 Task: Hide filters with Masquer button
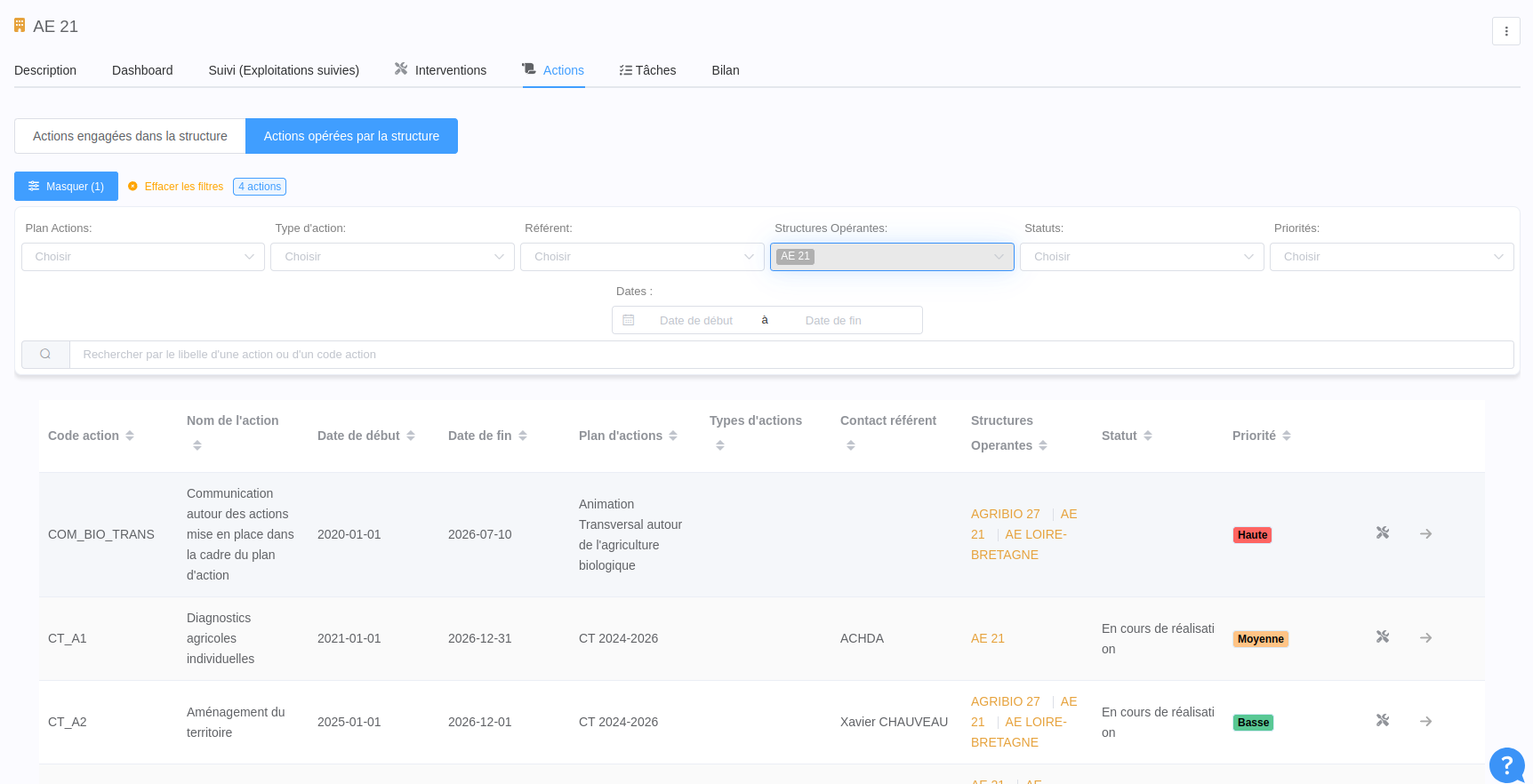pyautogui.click(x=66, y=187)
